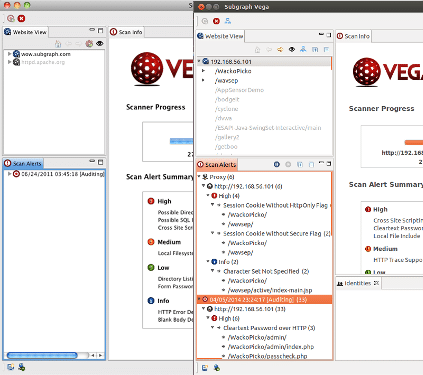This screenshot has height=375, width=423.
Task: Select /WackoPicko/passcheck.php alert
Action: coord(267,356)
